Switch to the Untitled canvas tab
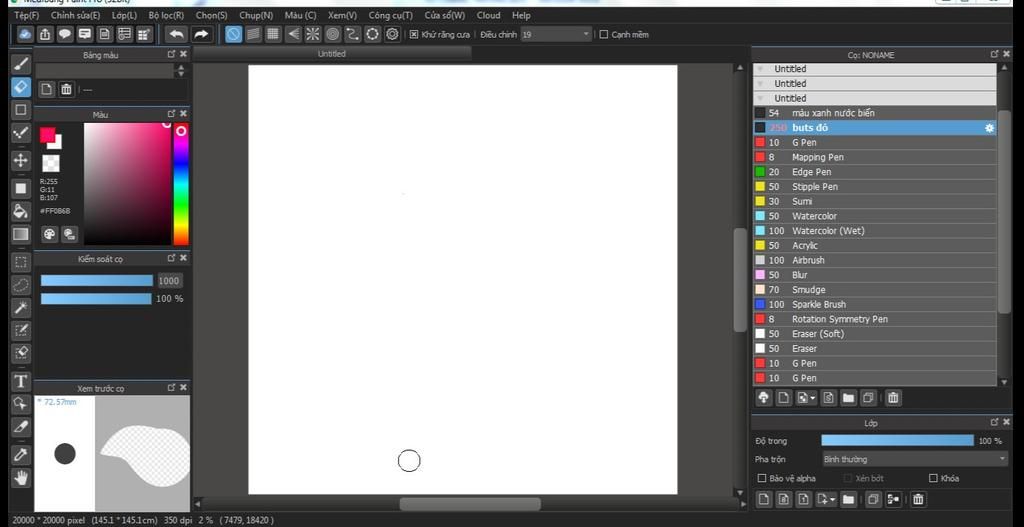Image resolution: width=1024 pixels, height=527 pixels. [332, 54]
